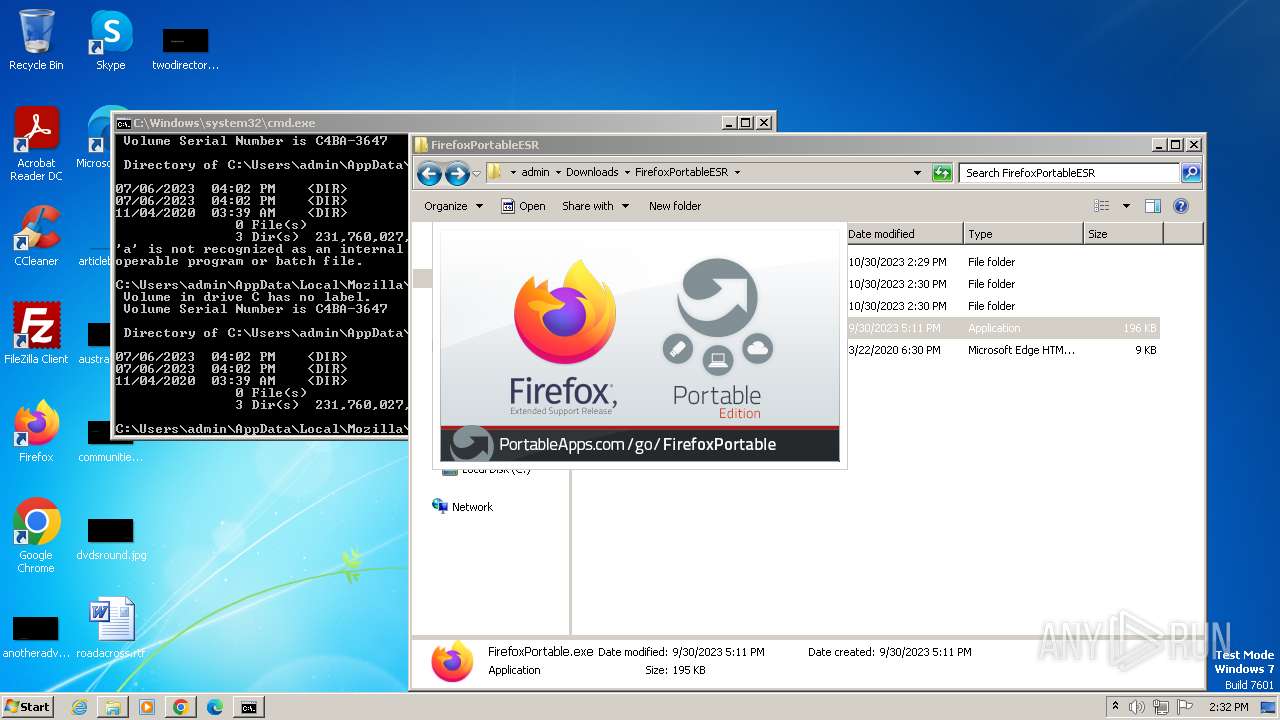Click the FirefoxPortable.exe icon in details pane
Image resolution: width=1280 pixels, height=720 pixels.
tap(452, 661)
